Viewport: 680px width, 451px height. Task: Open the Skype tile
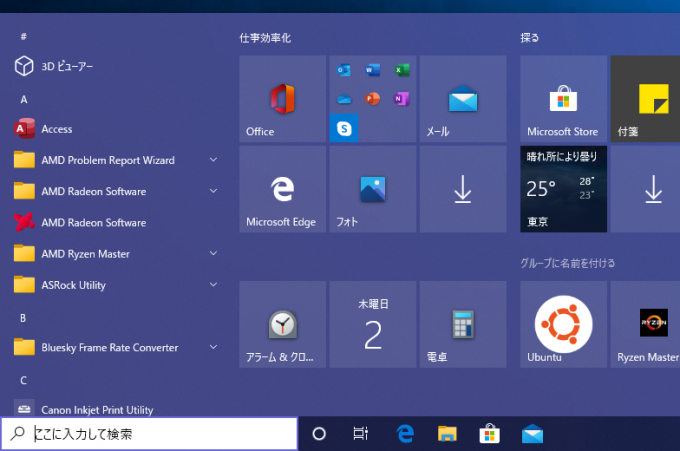point(344,128)
